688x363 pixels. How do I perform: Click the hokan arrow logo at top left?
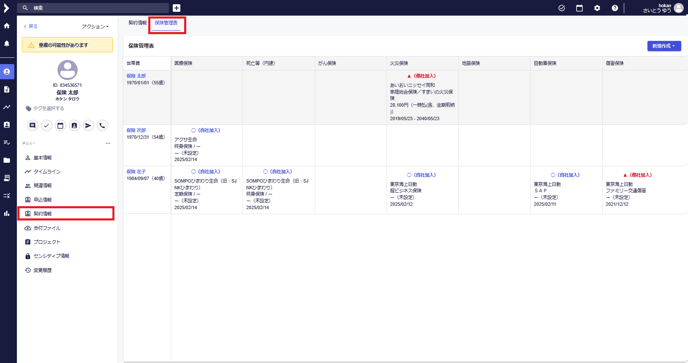(6, 8)
